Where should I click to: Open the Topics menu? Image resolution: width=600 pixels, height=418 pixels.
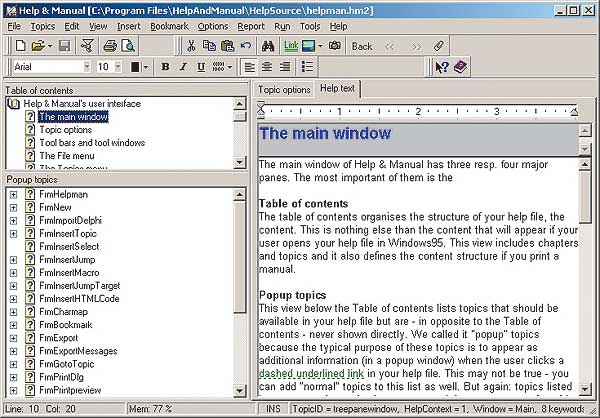click(43, 26)
